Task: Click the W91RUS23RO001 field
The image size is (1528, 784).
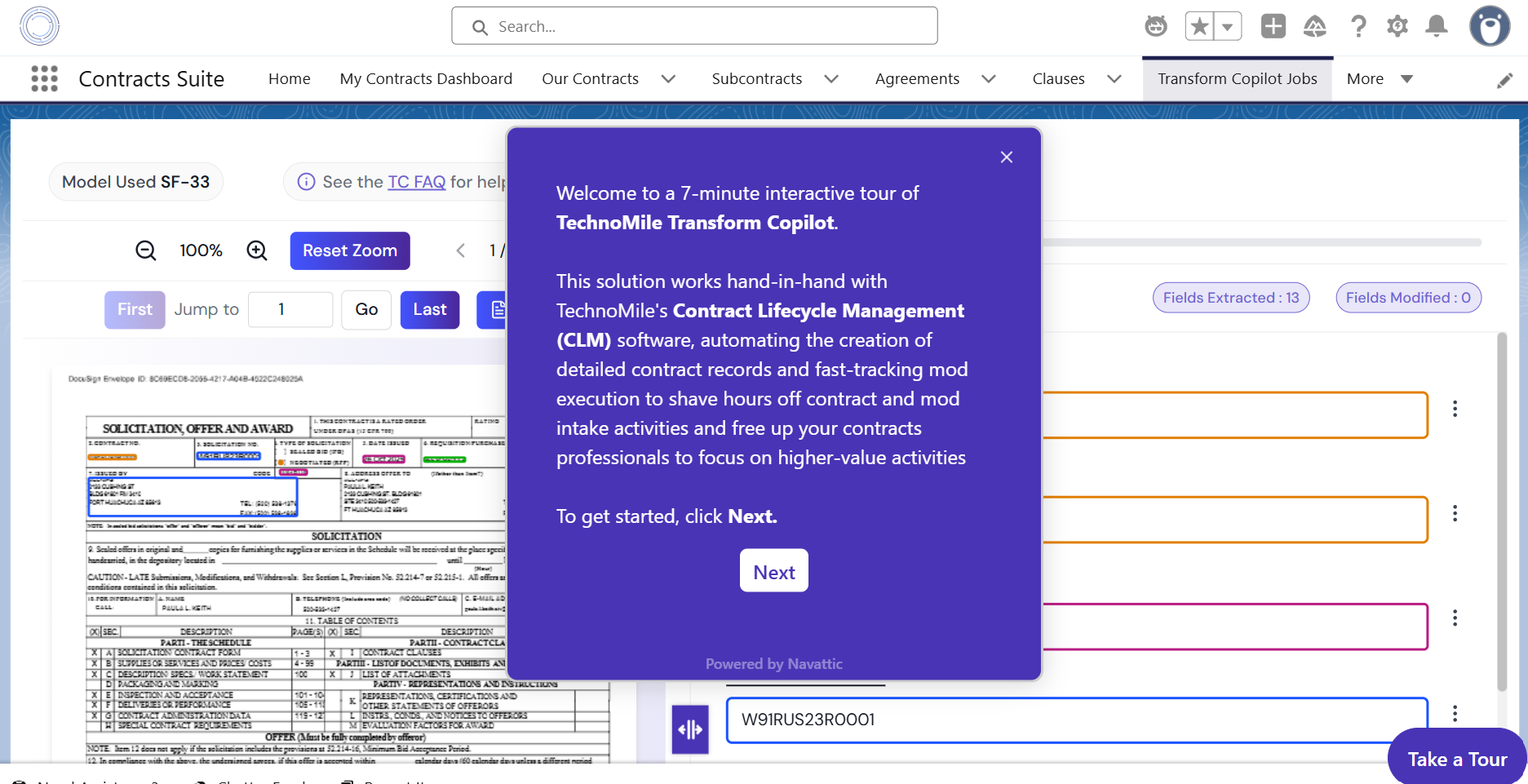Action: tap(1077, 720)
